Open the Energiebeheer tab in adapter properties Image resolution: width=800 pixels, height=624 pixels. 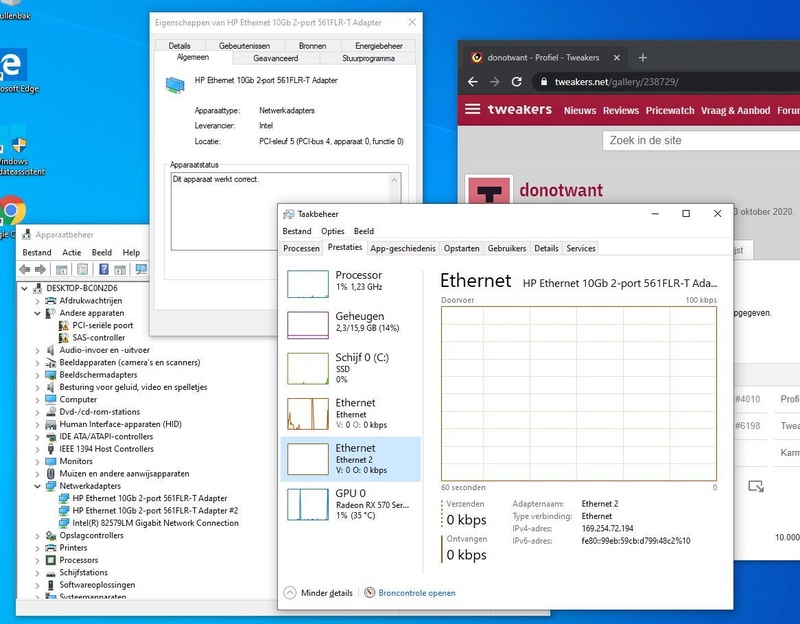click(379, 46)
